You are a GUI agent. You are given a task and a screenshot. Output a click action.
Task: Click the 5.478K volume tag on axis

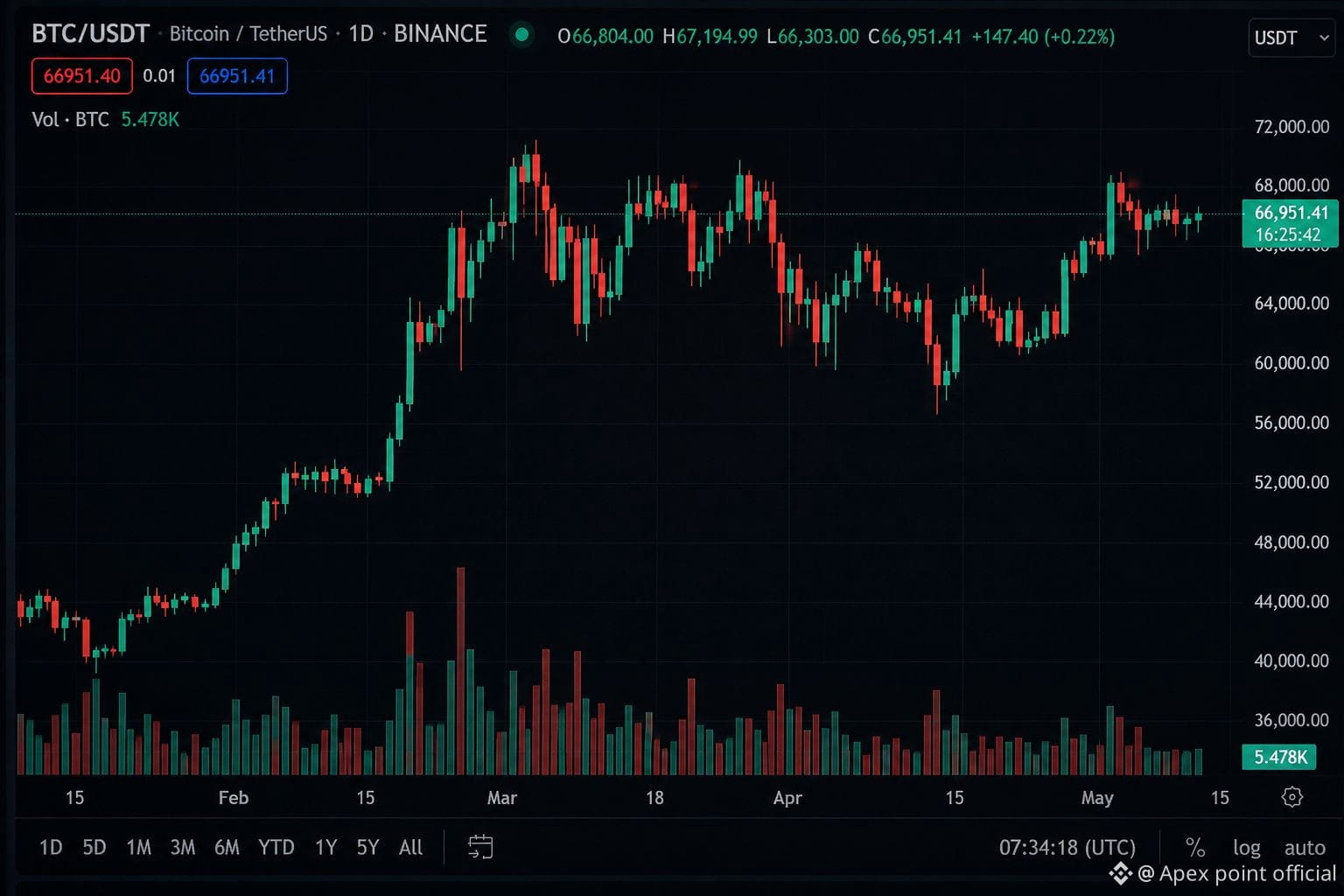point(1279,757)
